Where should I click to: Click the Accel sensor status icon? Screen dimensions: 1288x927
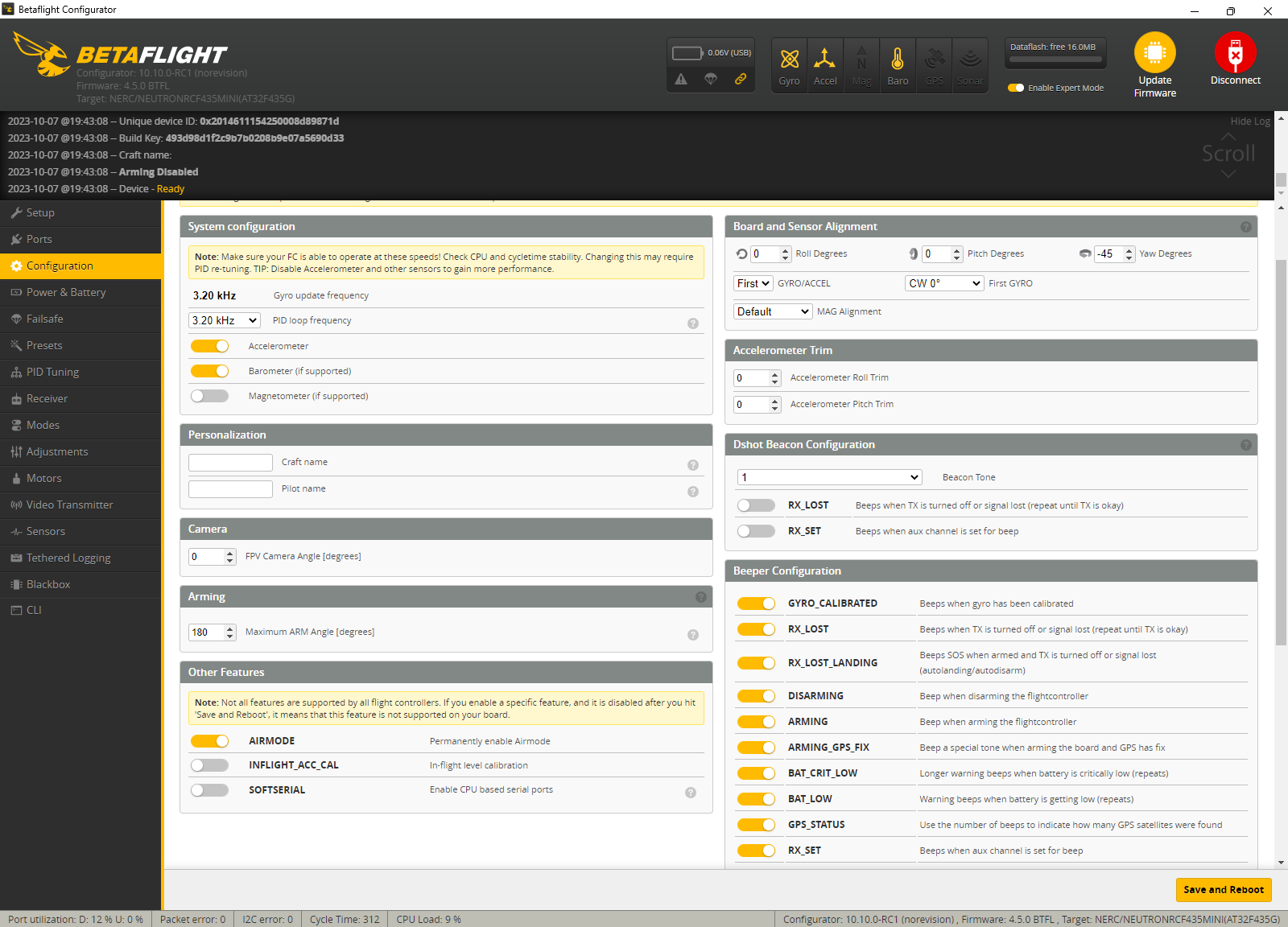(x=824, y=60)
